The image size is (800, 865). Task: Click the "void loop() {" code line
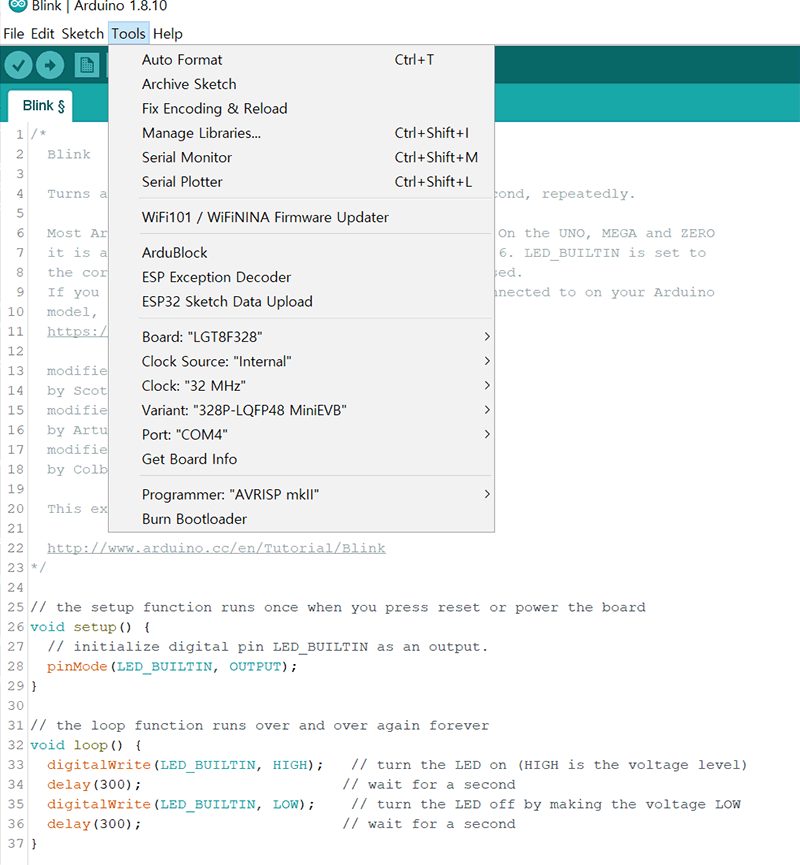(86, 745)
